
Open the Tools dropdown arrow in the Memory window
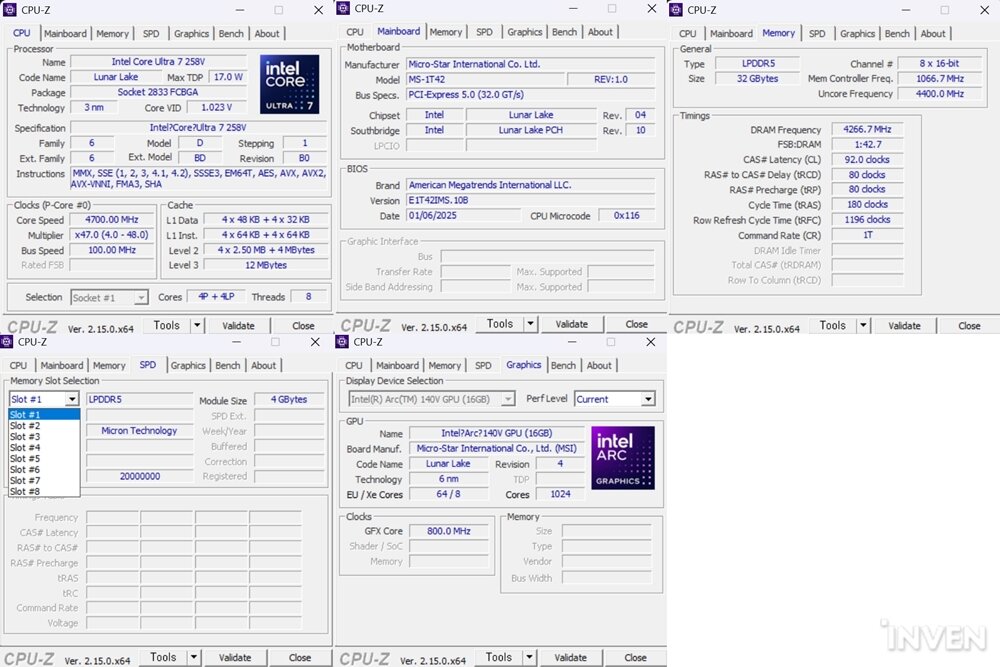pyautogui.click(x=863, y=325)
